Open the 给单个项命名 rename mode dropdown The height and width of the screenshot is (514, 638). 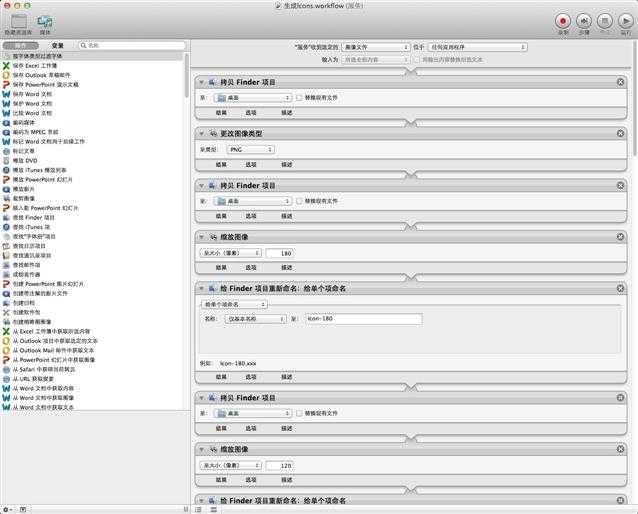tap(234, 304)
